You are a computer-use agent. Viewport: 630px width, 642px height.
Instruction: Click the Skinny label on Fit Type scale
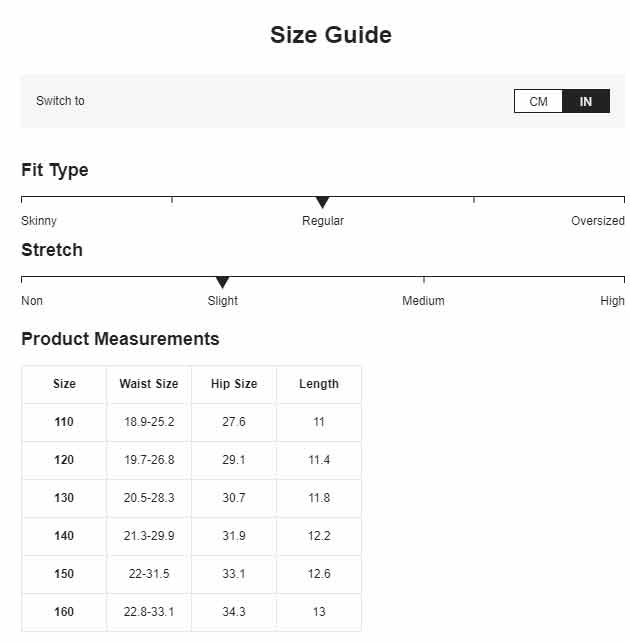point(39,221)
